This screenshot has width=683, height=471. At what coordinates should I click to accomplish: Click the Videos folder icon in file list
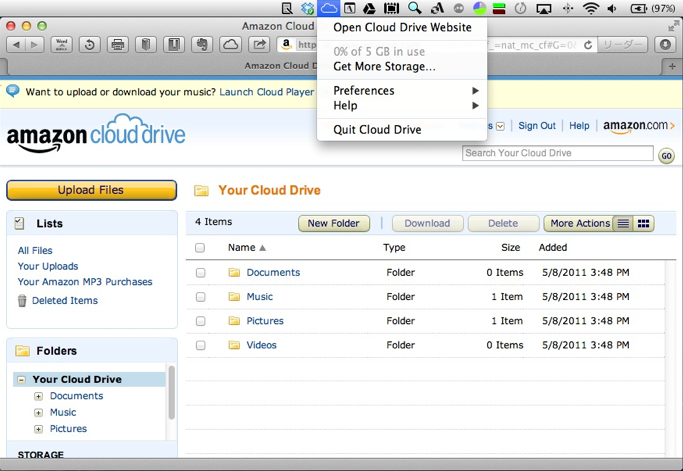point(234,345)
